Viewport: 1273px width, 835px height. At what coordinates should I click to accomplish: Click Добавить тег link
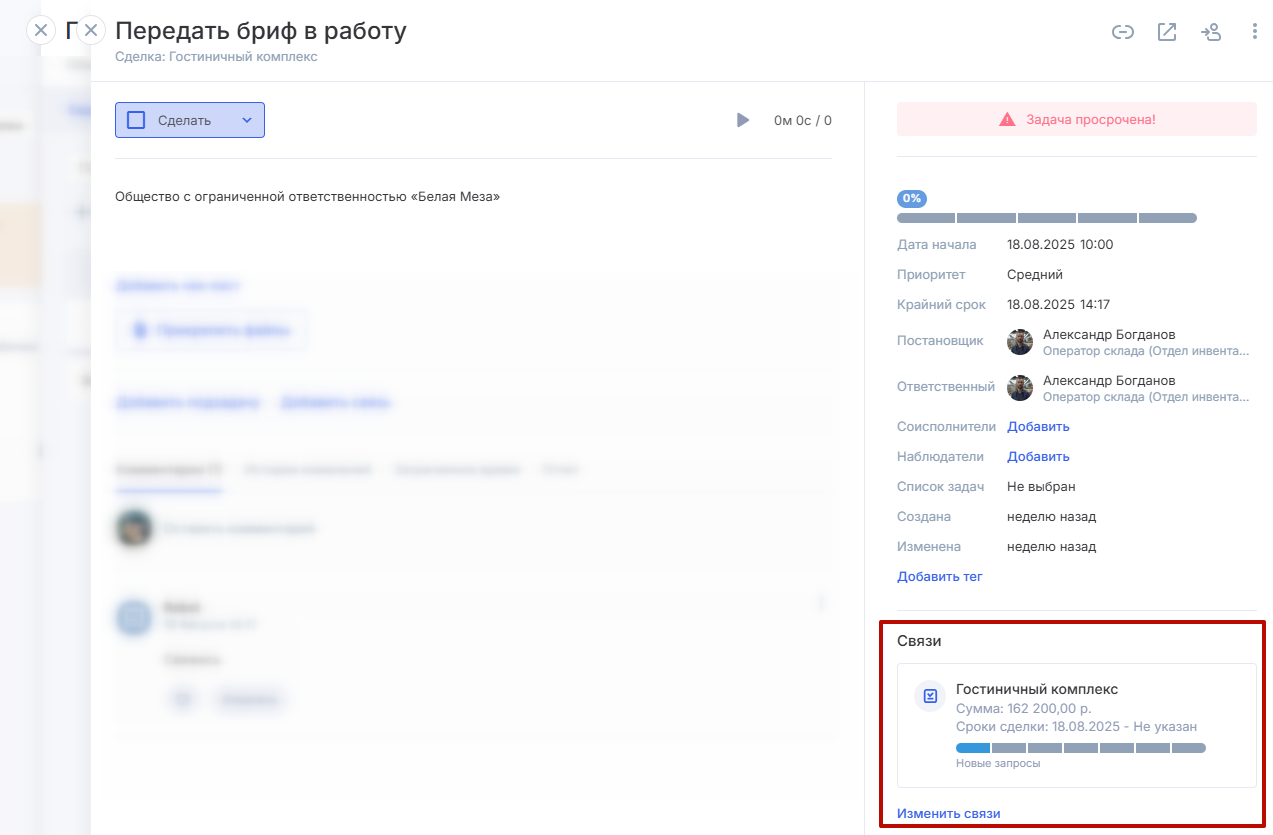click(939, 577)
